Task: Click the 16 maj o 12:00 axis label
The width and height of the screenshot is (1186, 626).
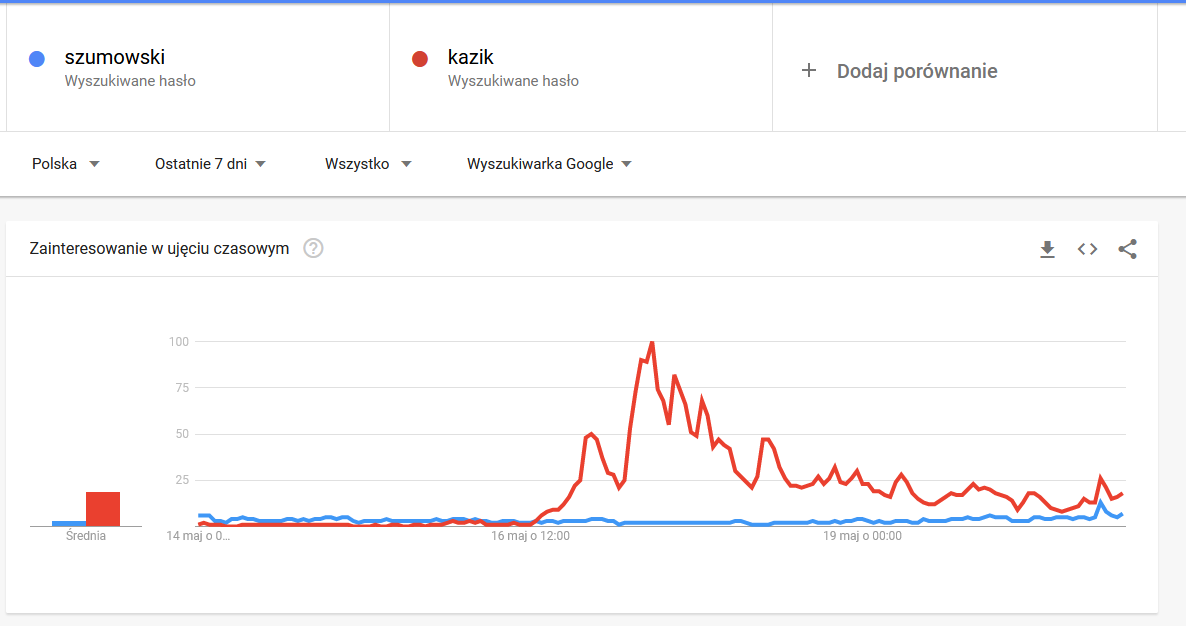Action: point(530,536)
